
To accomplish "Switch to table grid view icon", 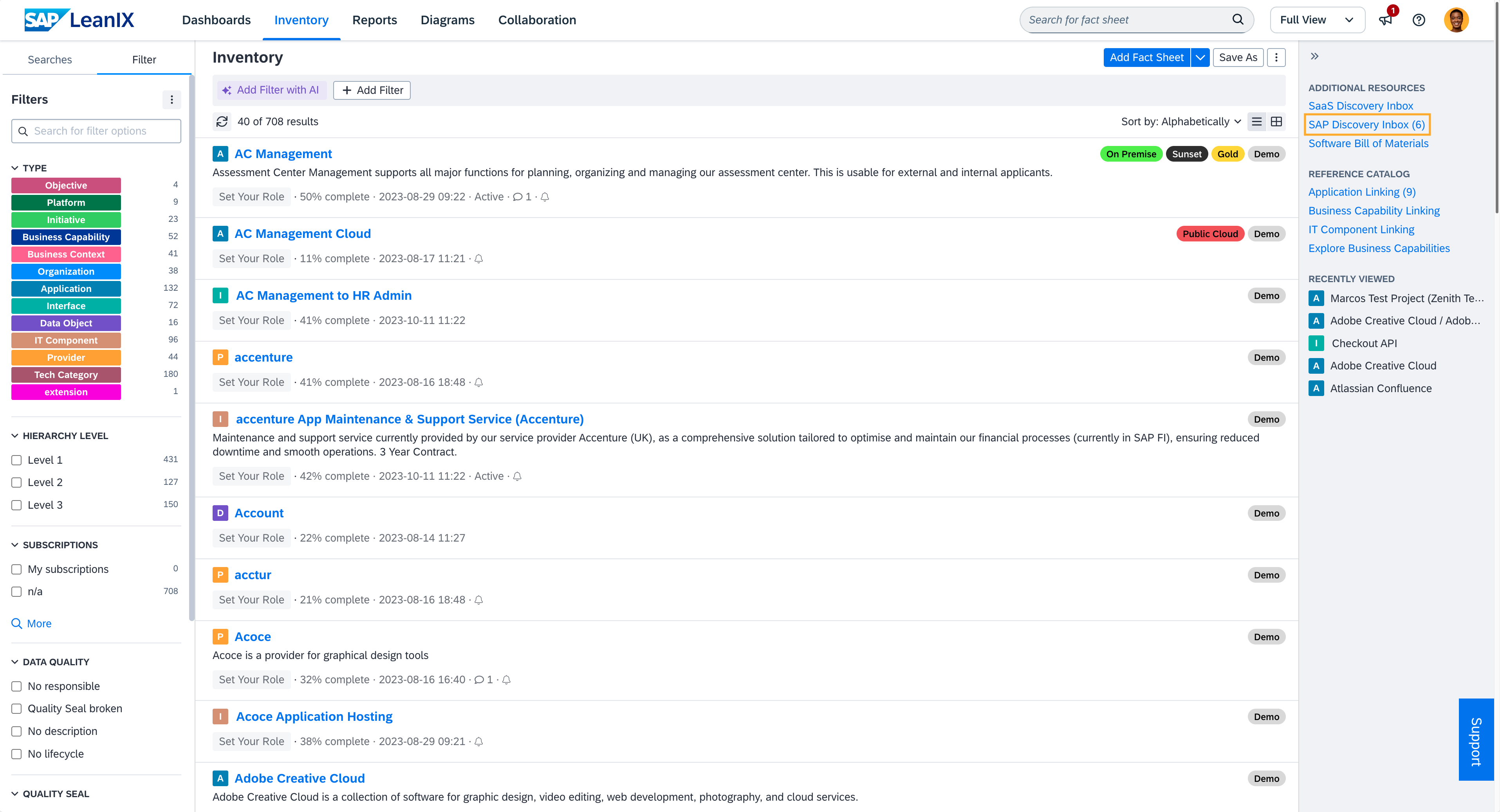I will coord(1276,122).
